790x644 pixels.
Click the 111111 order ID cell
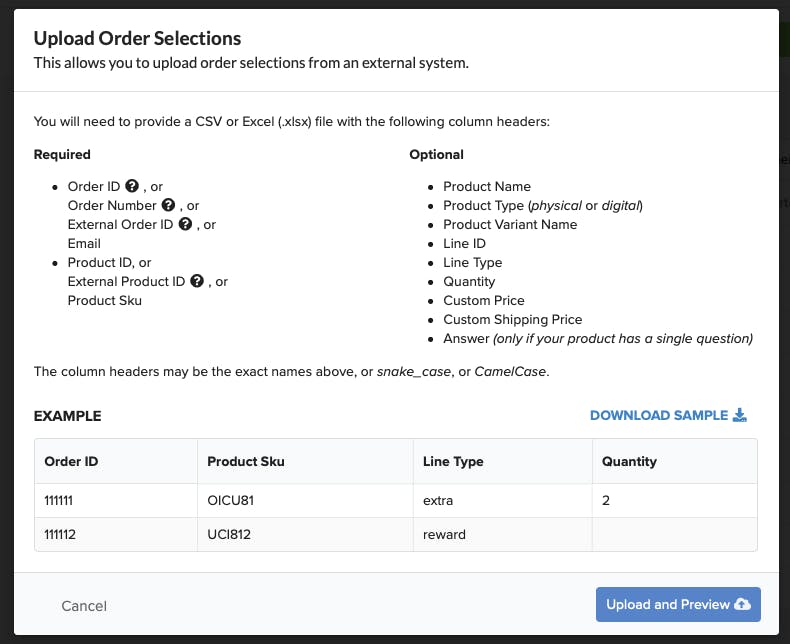[116, 500]
